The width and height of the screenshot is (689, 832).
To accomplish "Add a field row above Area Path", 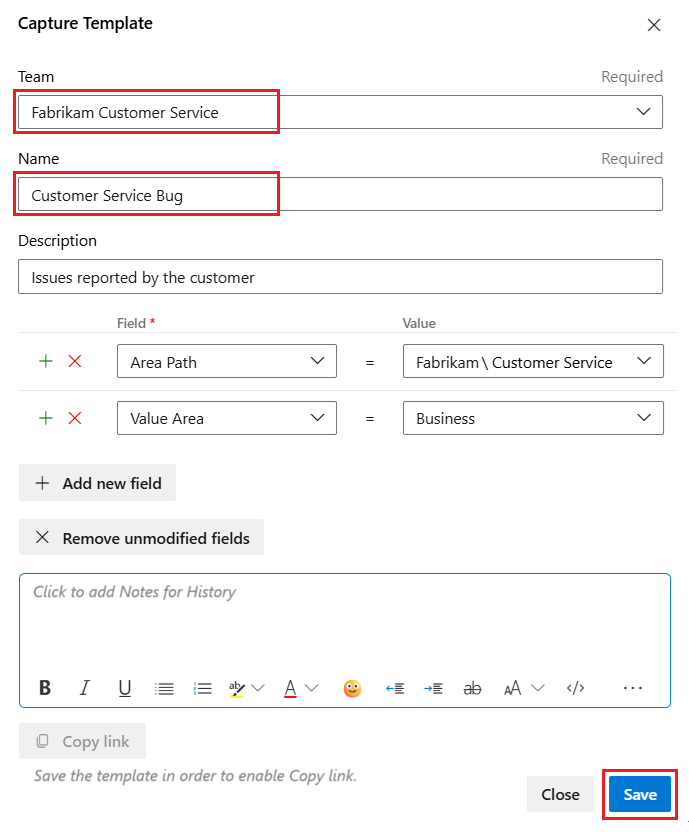I will coord(44,361).
